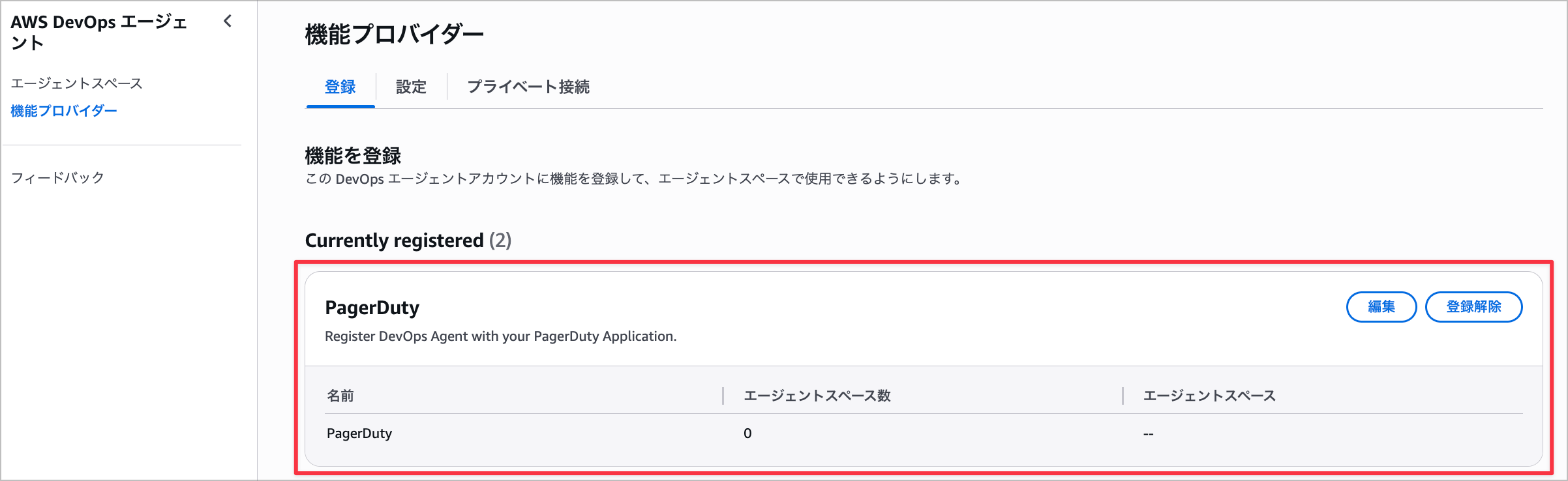
Task: Click the agent space count value 0
Action: tap(747, 433)
